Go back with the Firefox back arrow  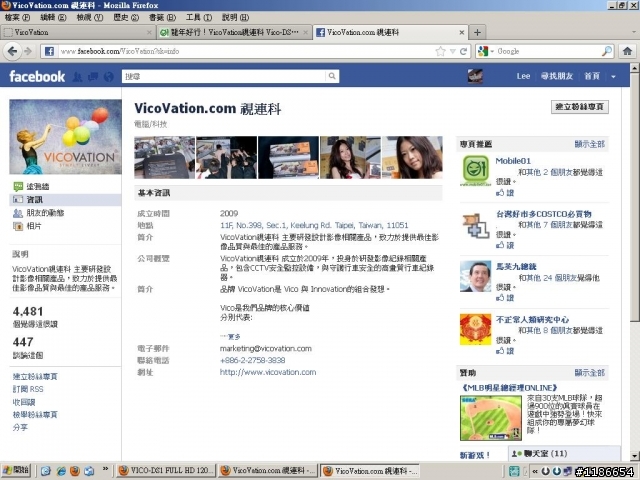pos(13,51)
